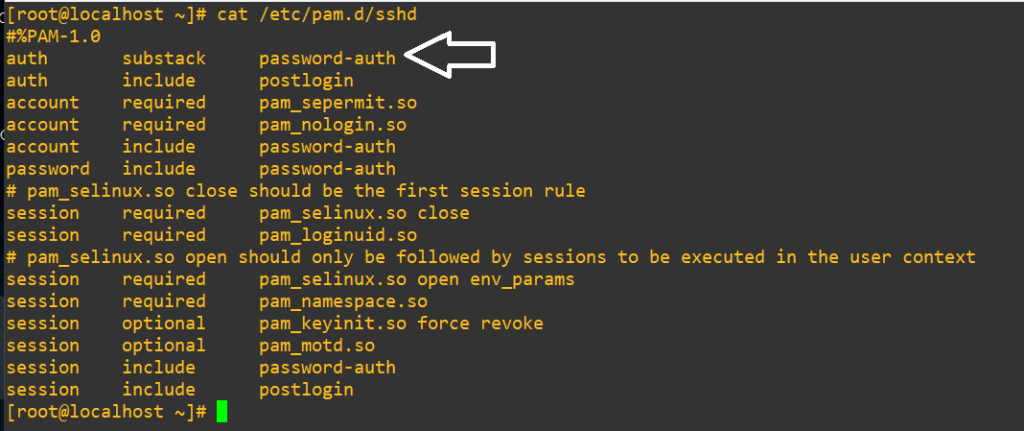Viewport: 1024px width, 431px height.
Task: Click the 'pam_nologin.so' module name
Action: [332, 124]
